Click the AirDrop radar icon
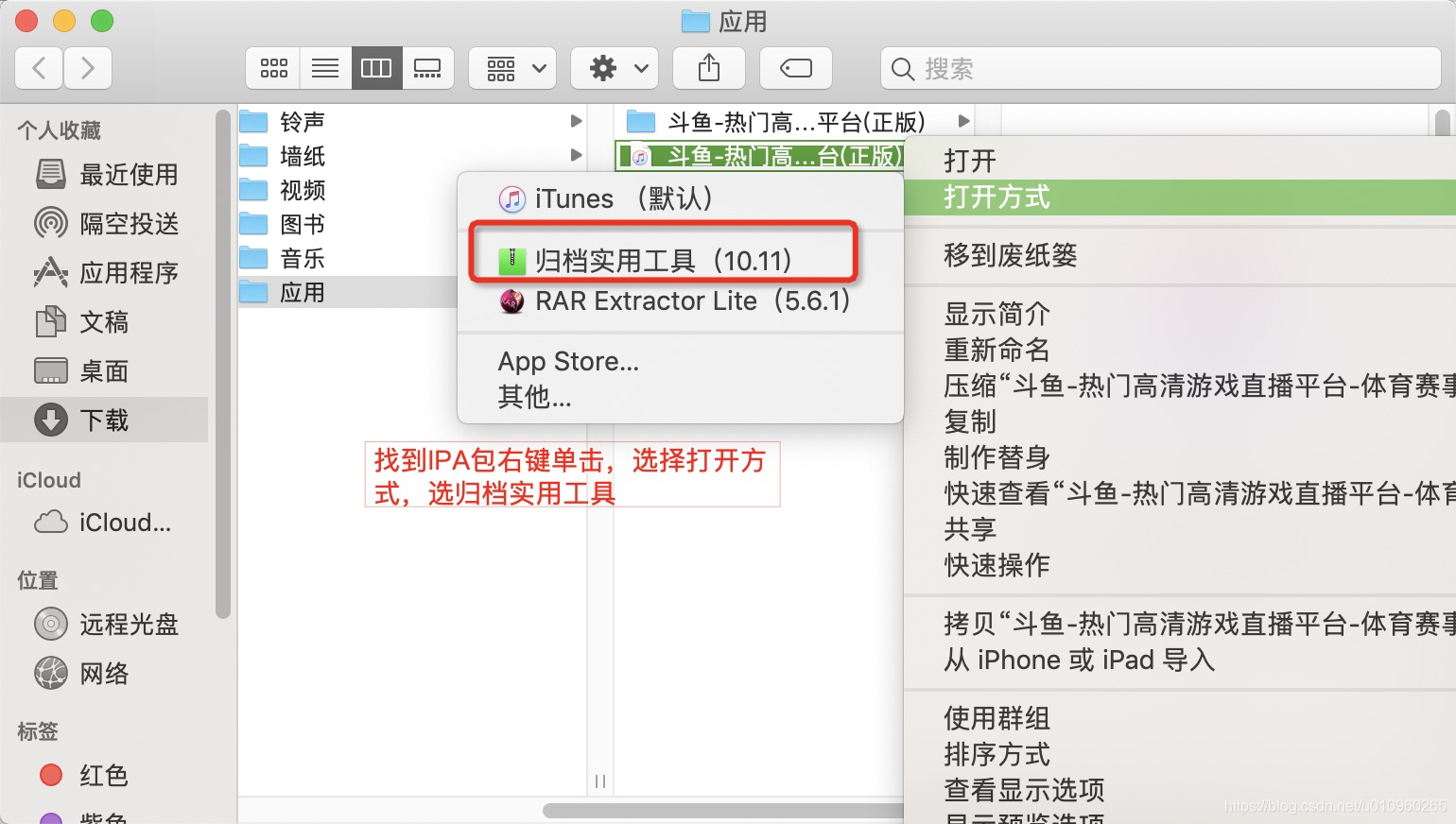Screen dimensions: 1456x824 [51, 223]
